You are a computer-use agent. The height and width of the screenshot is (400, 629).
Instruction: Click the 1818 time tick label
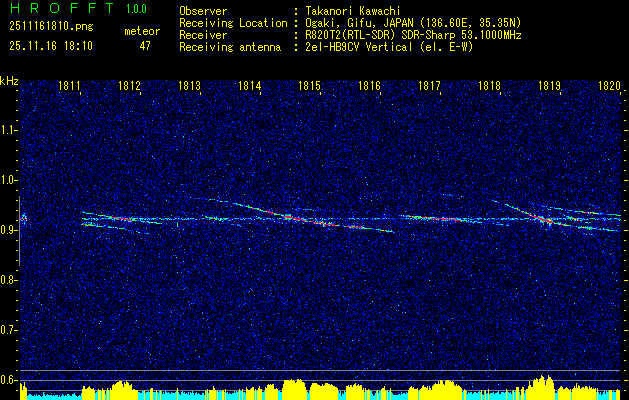(x=489, y=85)
